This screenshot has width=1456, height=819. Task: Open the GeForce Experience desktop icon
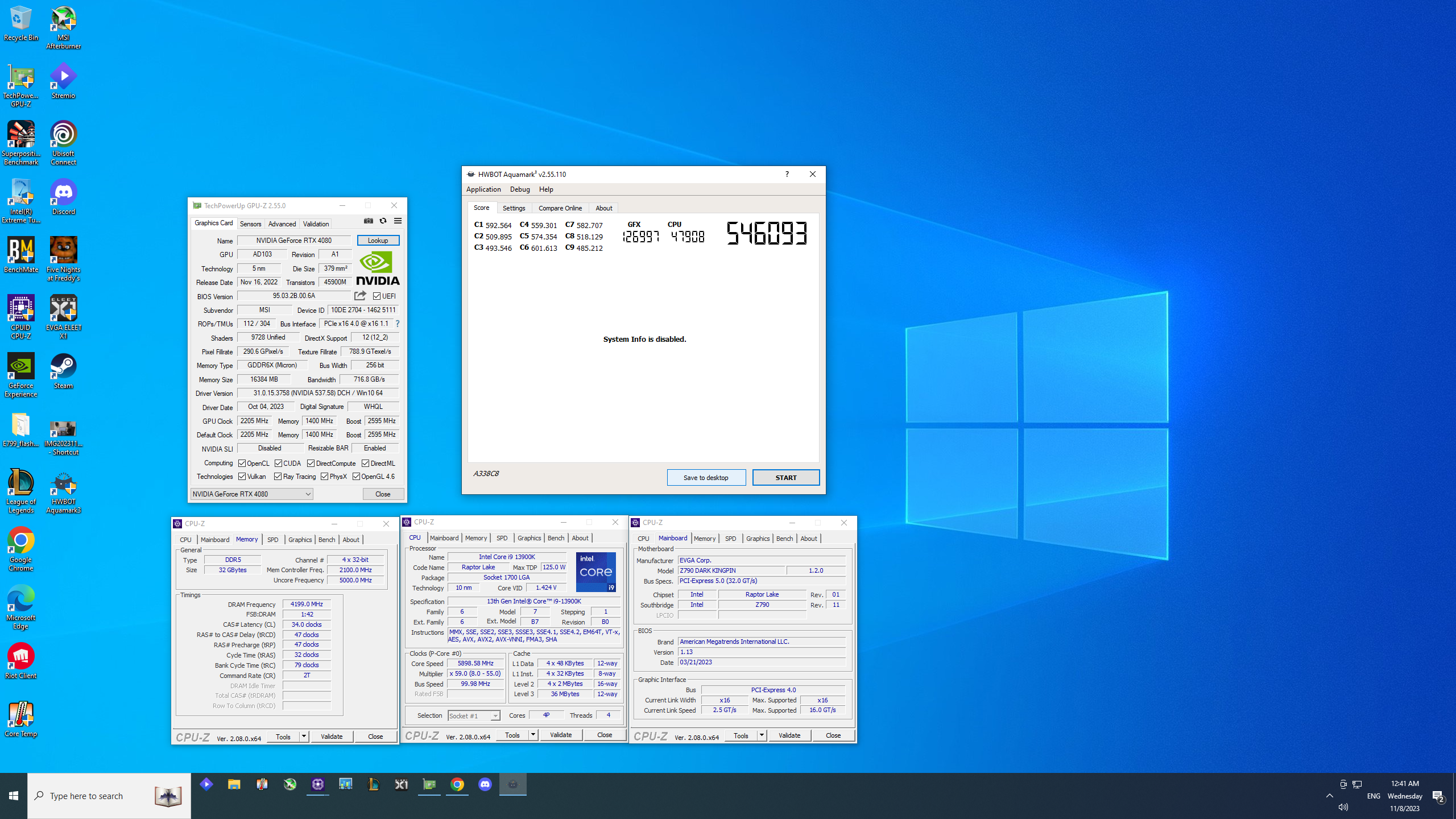click(x=21, y=376)
